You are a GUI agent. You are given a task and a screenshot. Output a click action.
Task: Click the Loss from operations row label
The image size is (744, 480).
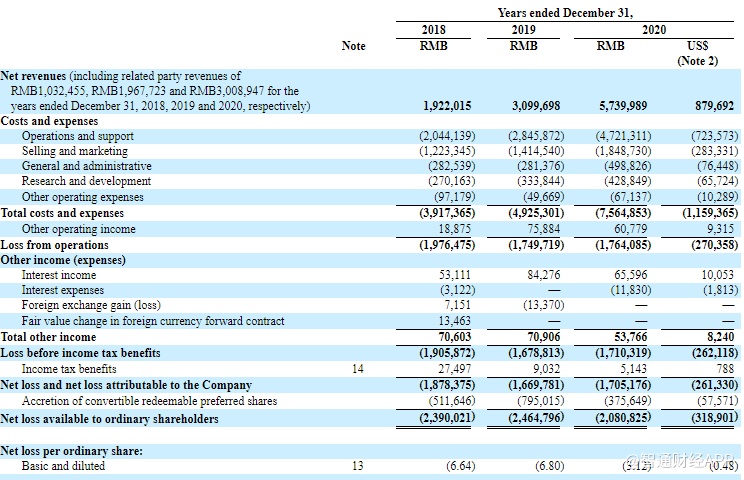[55, 245]
